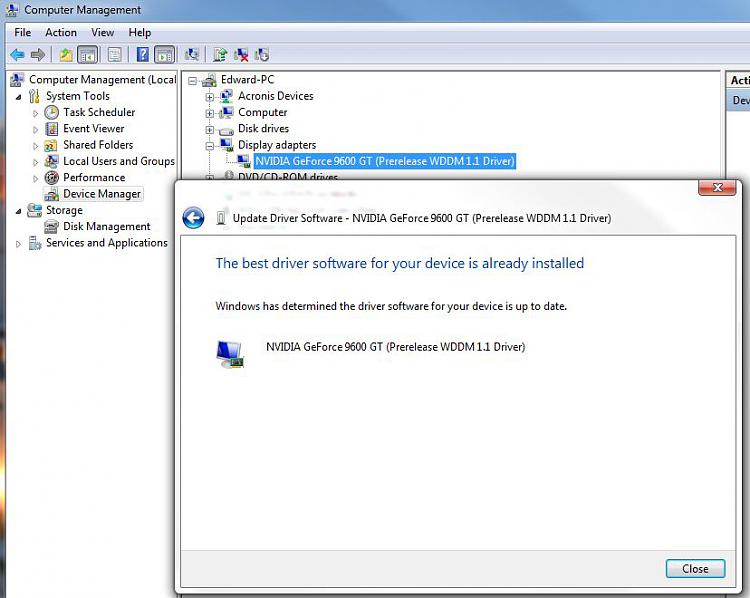
Task: Select the DVD/CD-ROM drives row
Action: [288, 177]
